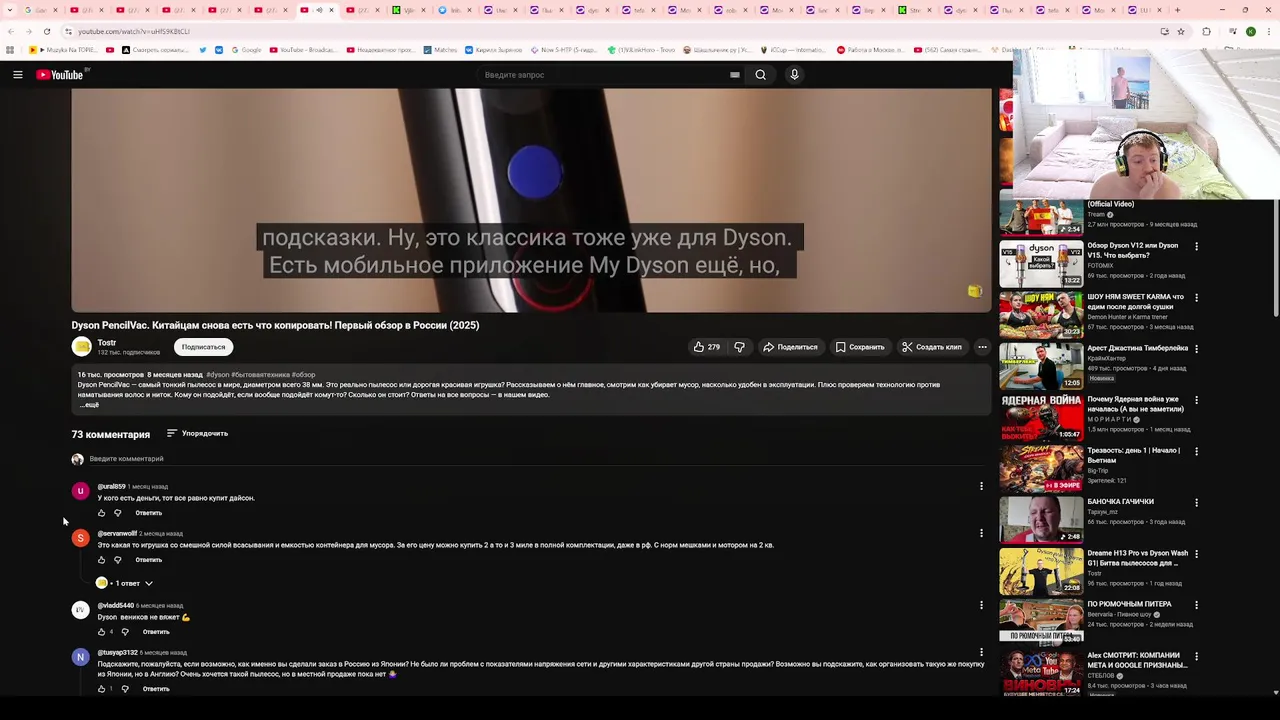Open Google bookmark in bookmarks bar
The width and height of the screenshot is (1280, 720).
[x=245, y=50]
